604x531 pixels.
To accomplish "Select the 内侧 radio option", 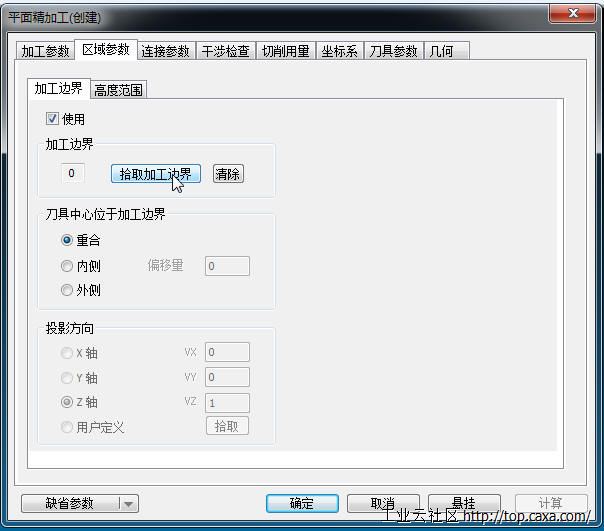I will (67, 266).
